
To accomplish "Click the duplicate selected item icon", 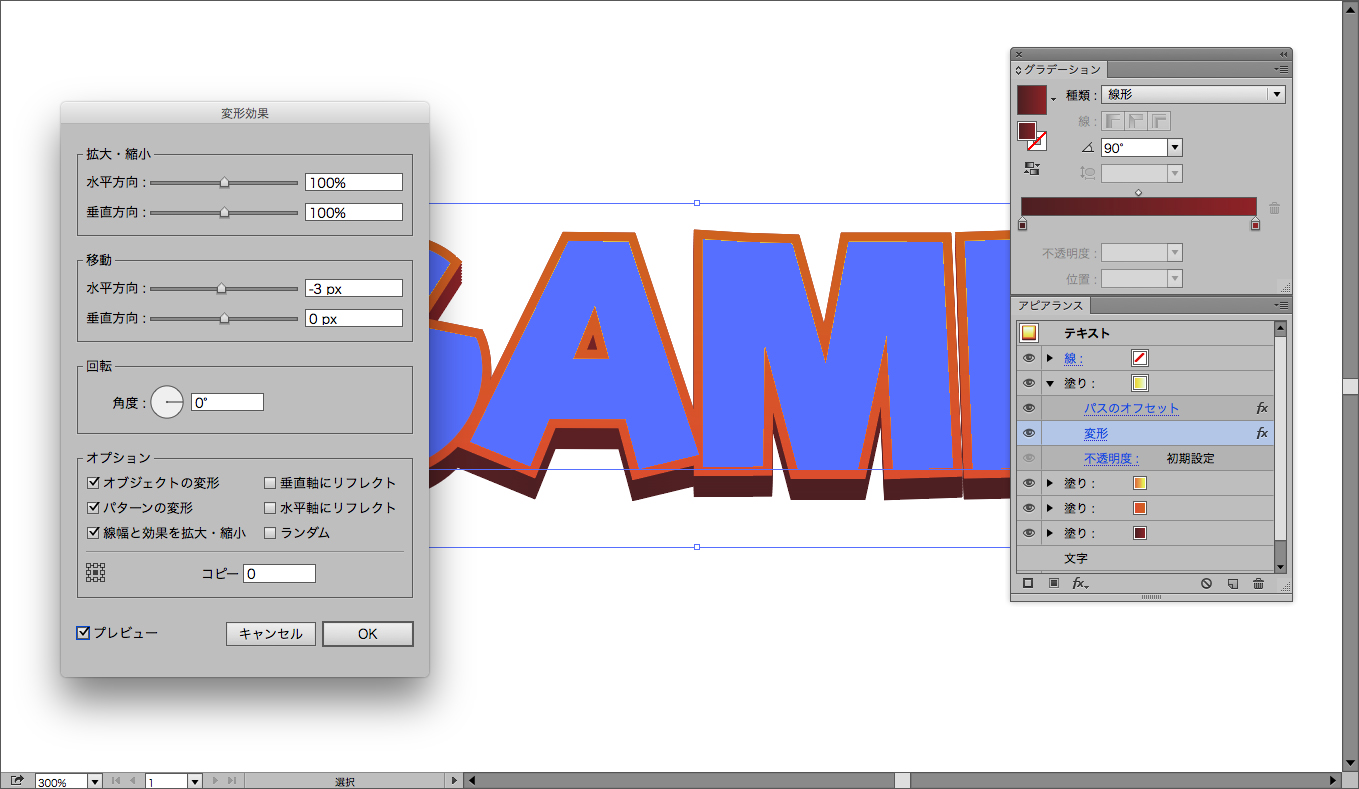I will [x=1232, y=583].
